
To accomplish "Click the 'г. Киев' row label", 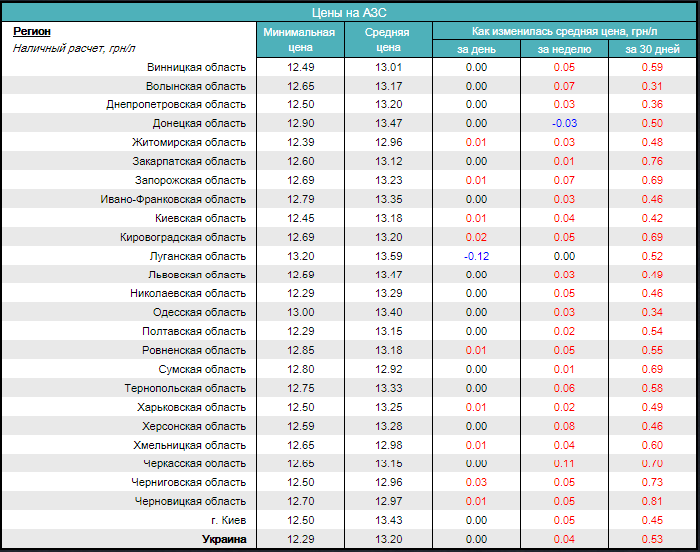I will (228, 521).
